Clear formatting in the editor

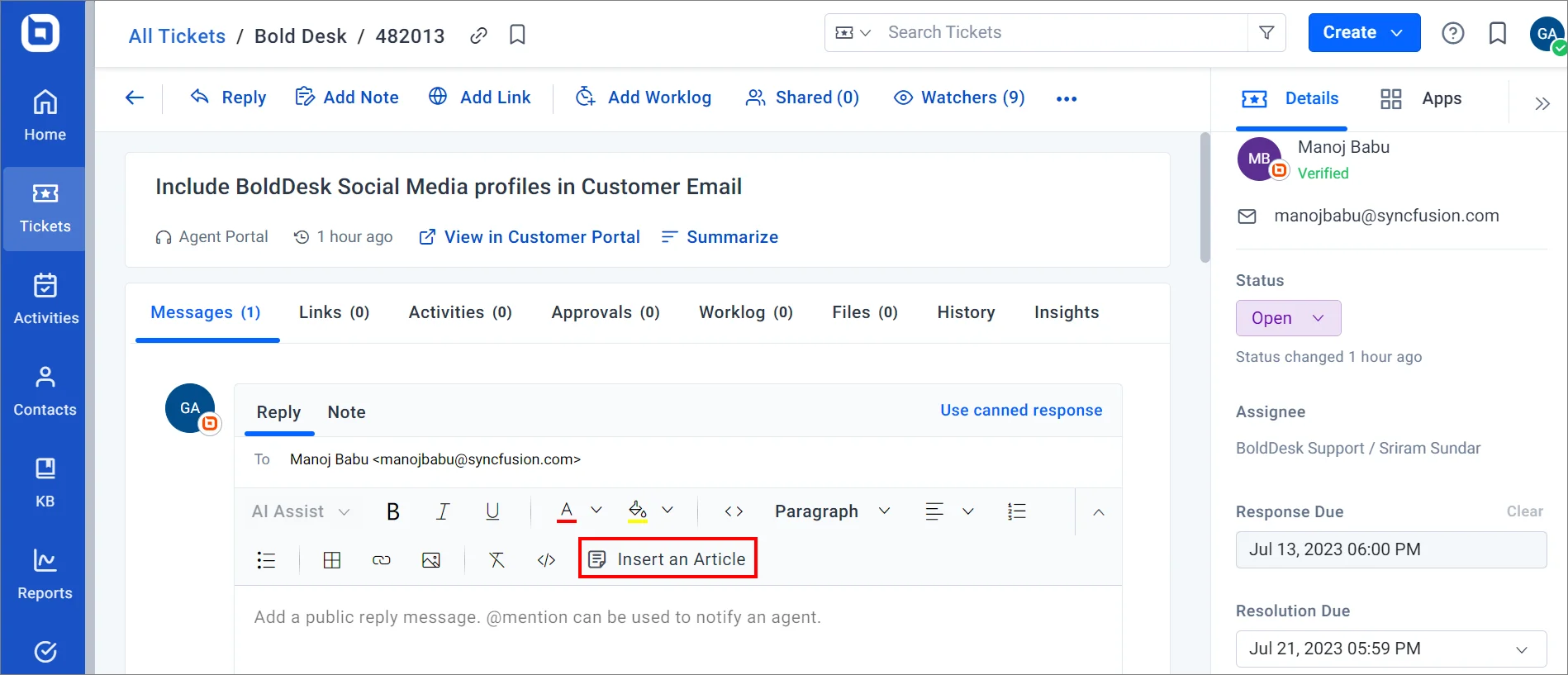[x=497, y=560]
